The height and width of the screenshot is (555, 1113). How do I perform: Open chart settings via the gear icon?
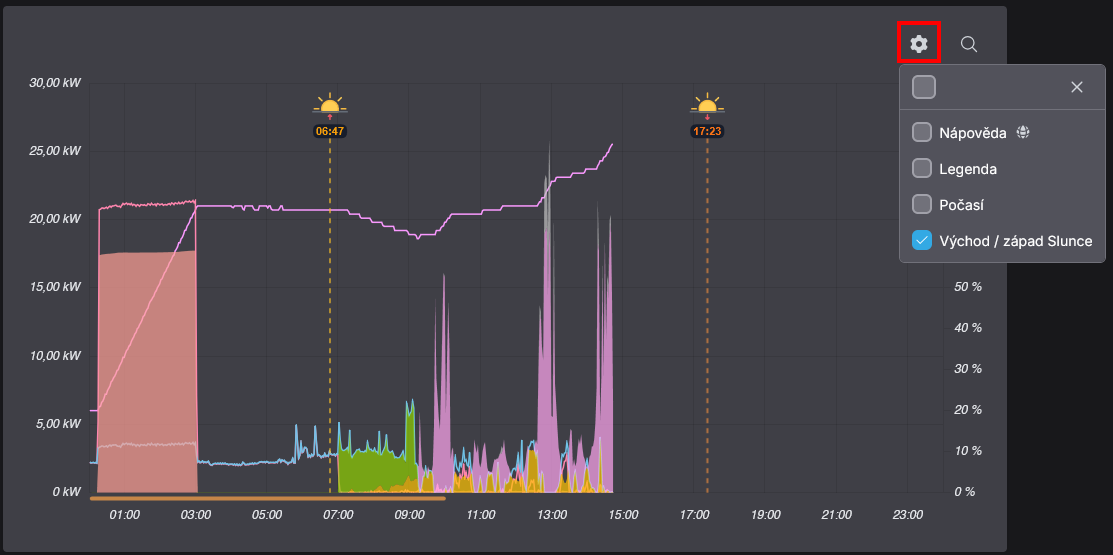(x=919, y=44)
